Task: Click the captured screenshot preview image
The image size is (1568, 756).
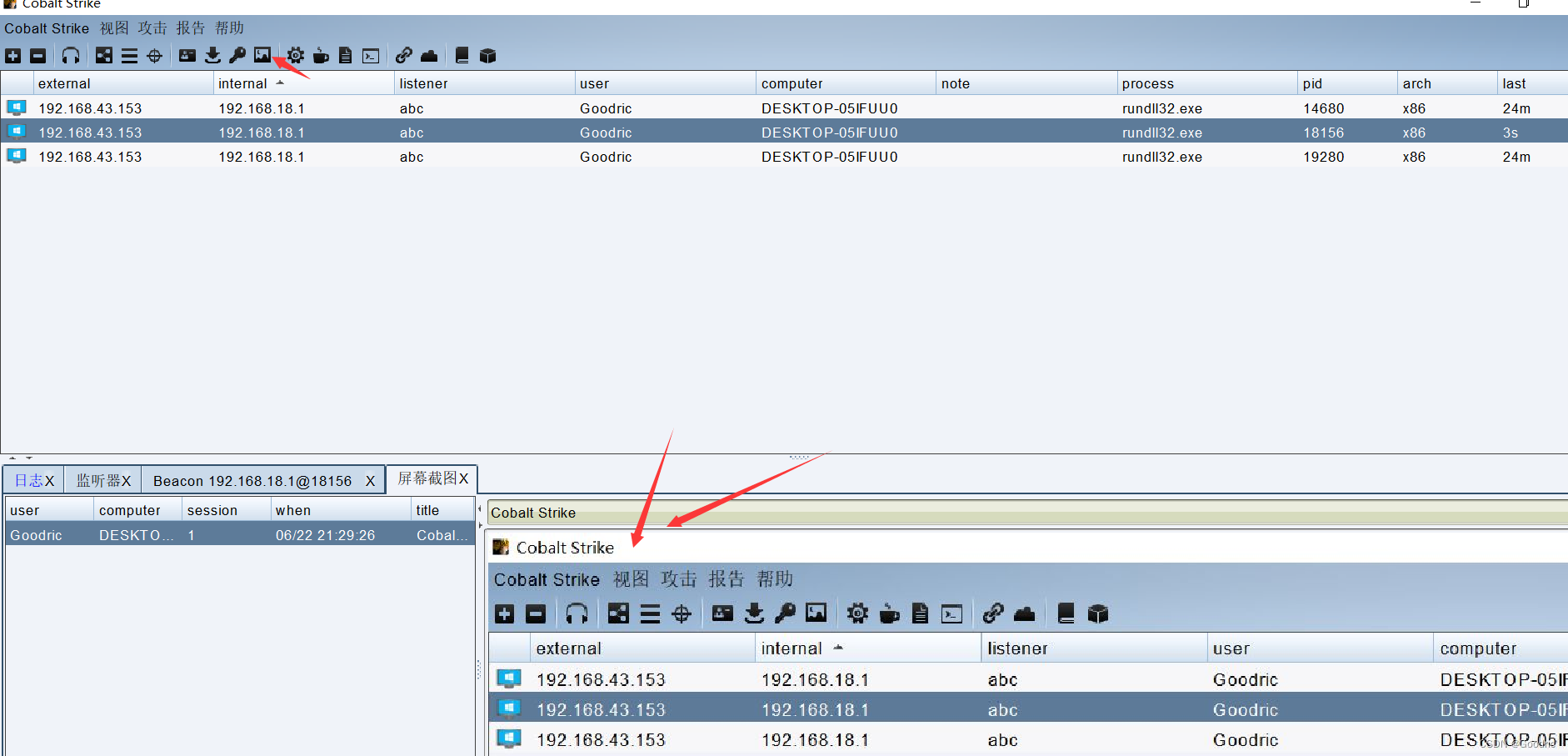Action: 1027,643
